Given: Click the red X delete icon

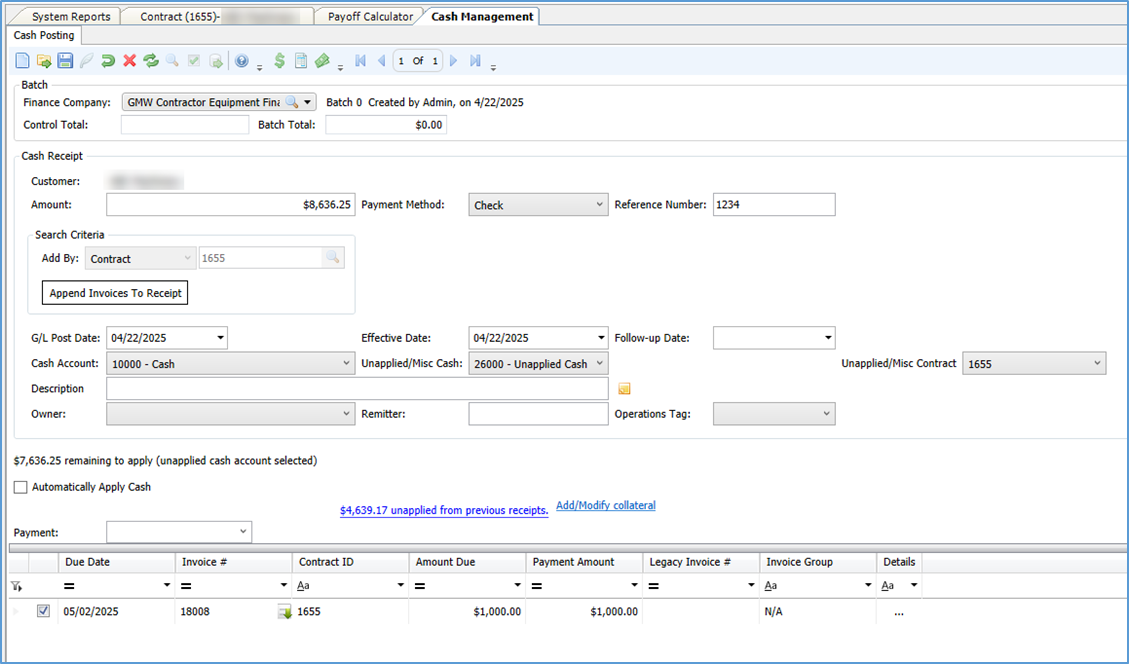Looking at the screenshot, I should [129, 61].
